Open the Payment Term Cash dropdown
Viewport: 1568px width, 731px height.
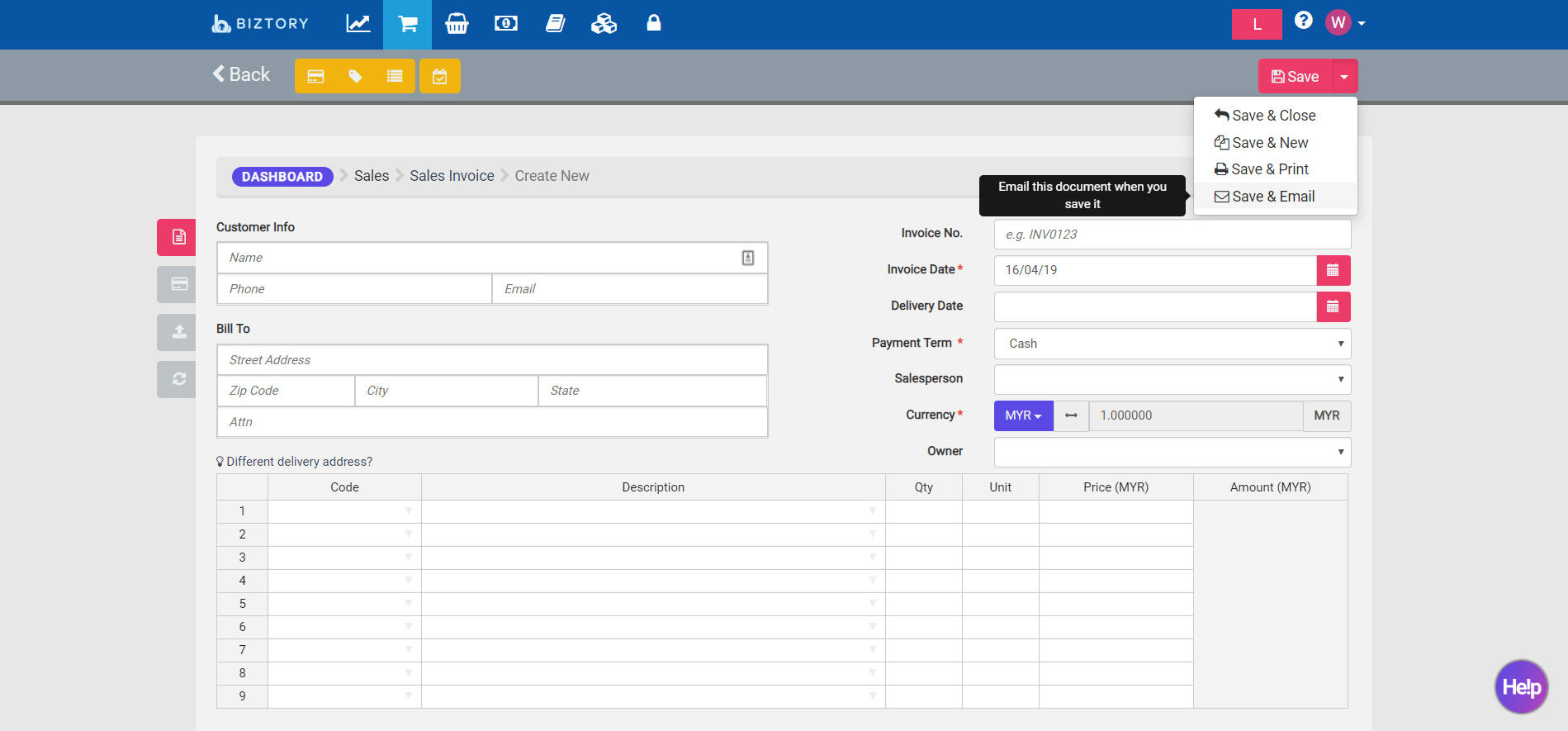point(1172,344)
